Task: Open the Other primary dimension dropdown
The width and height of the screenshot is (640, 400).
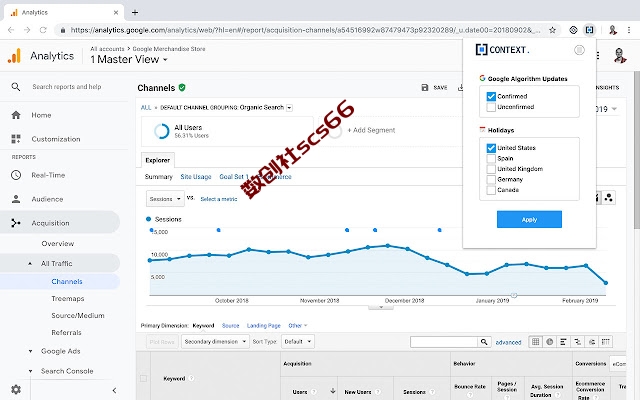Action: click(x=298, y=326)
